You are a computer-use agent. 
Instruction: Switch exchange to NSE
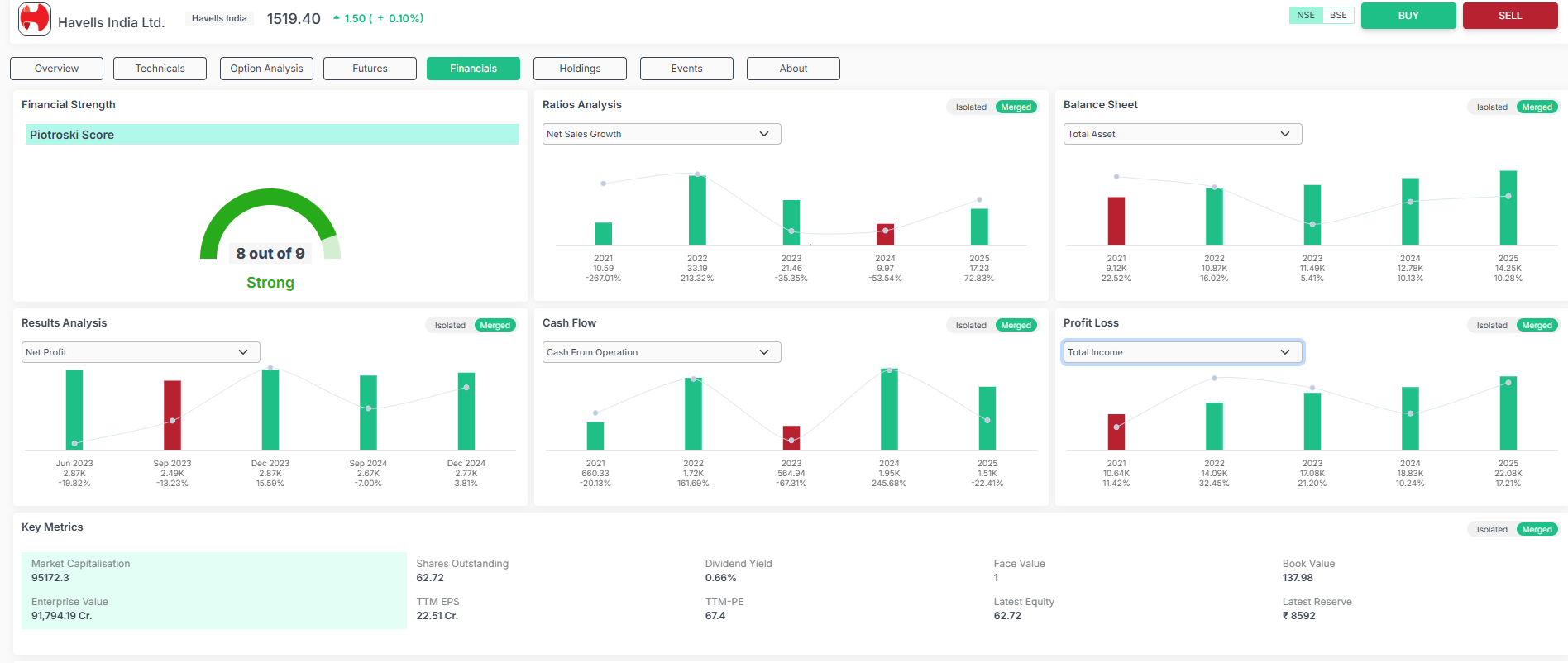[x=1306, y=16]
